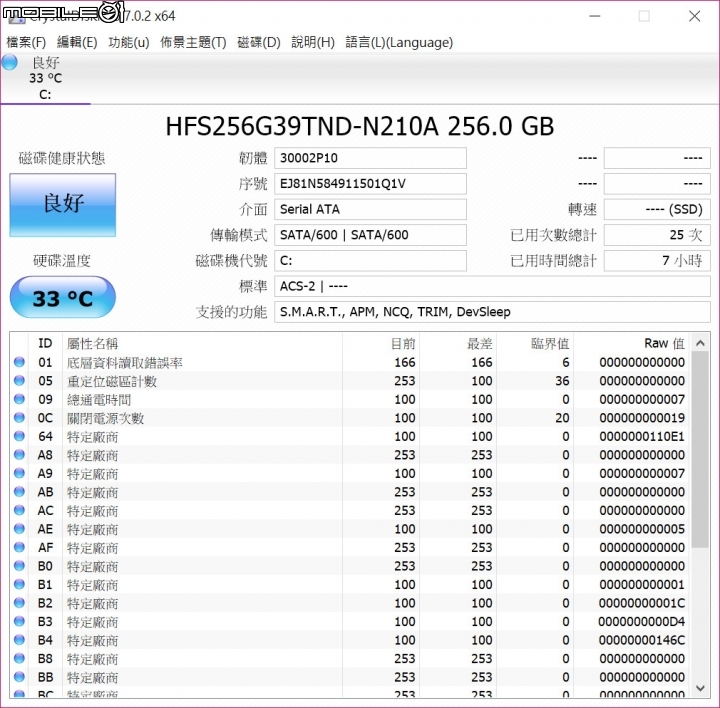Click the blue status dot of row 64

pos(19,436)
